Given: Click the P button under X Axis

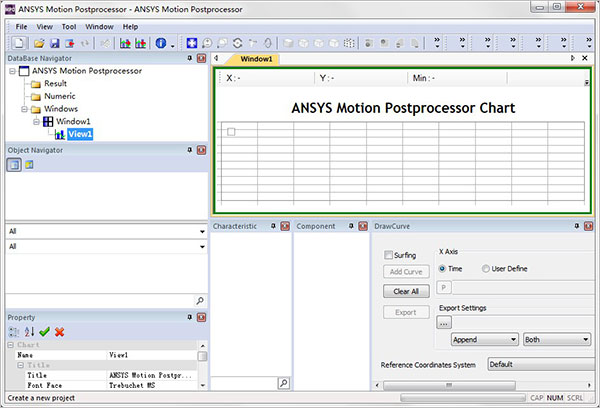Looking at the screenshot, I should [x=444, y=287].
